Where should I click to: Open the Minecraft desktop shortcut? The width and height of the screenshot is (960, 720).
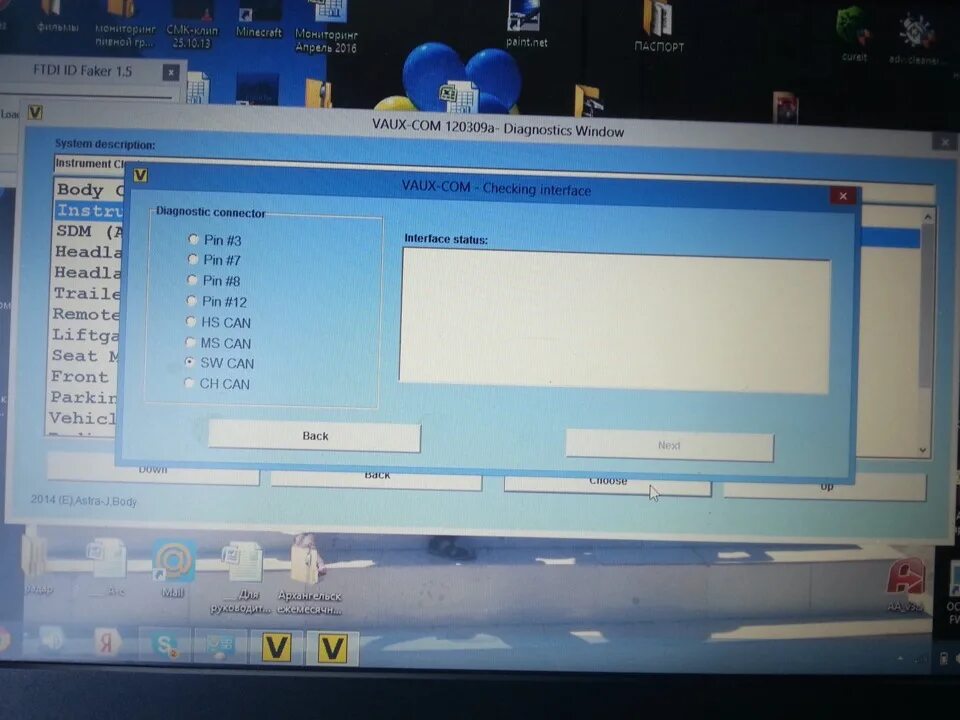point(259,20)
